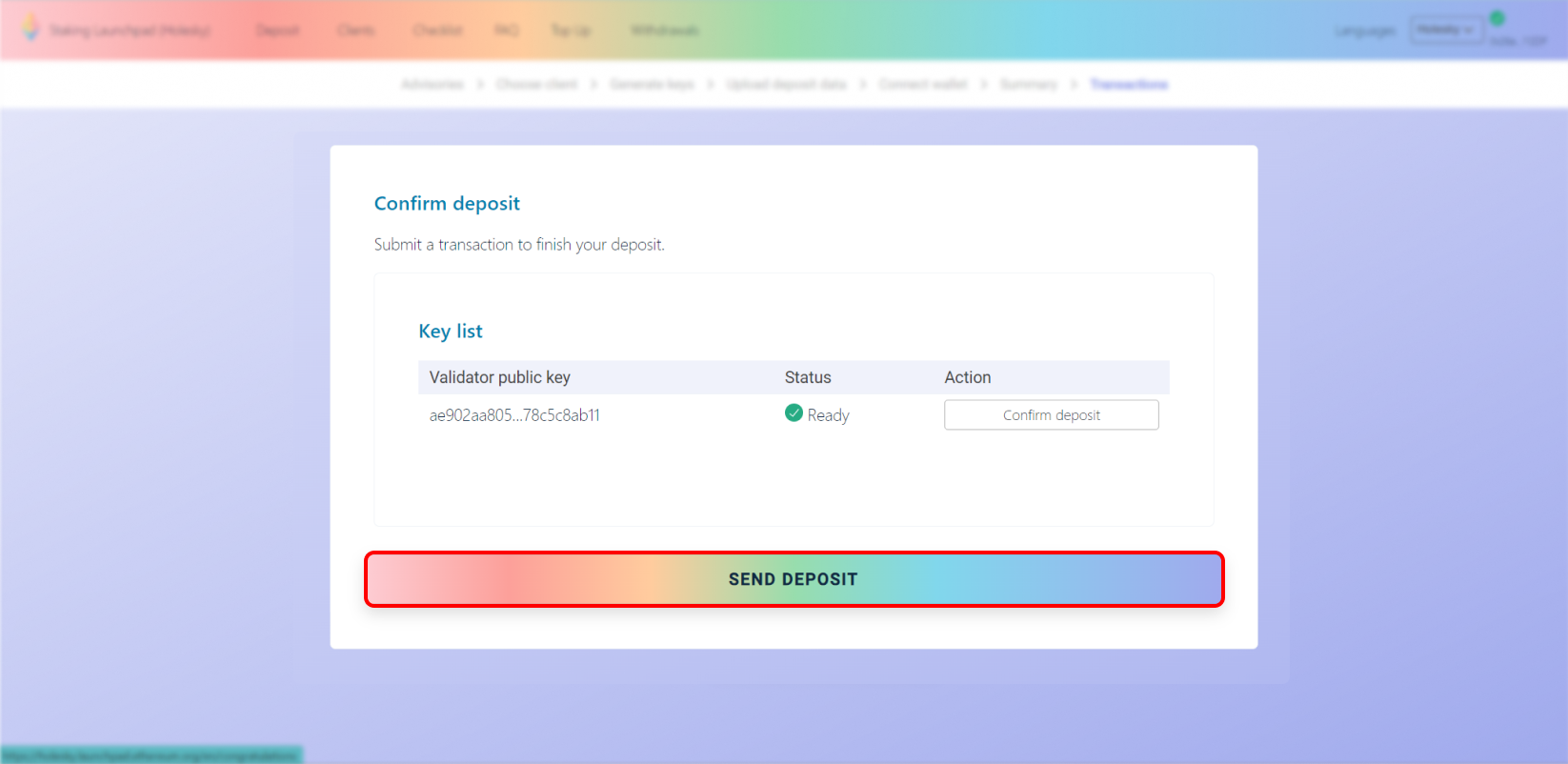
Task: Click the Staking Launchpad logo icon
Action: 30,28
